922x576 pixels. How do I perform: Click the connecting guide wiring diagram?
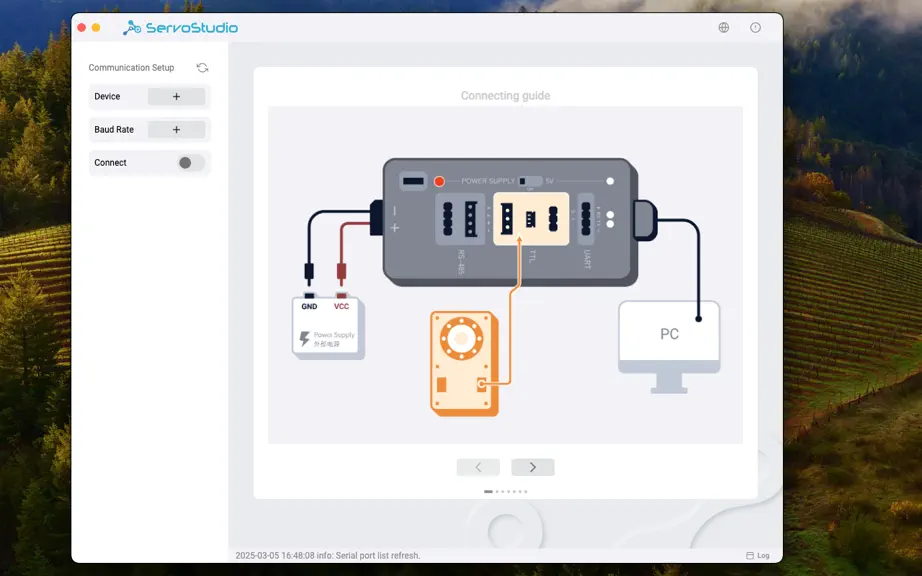(x=505, y=275)
